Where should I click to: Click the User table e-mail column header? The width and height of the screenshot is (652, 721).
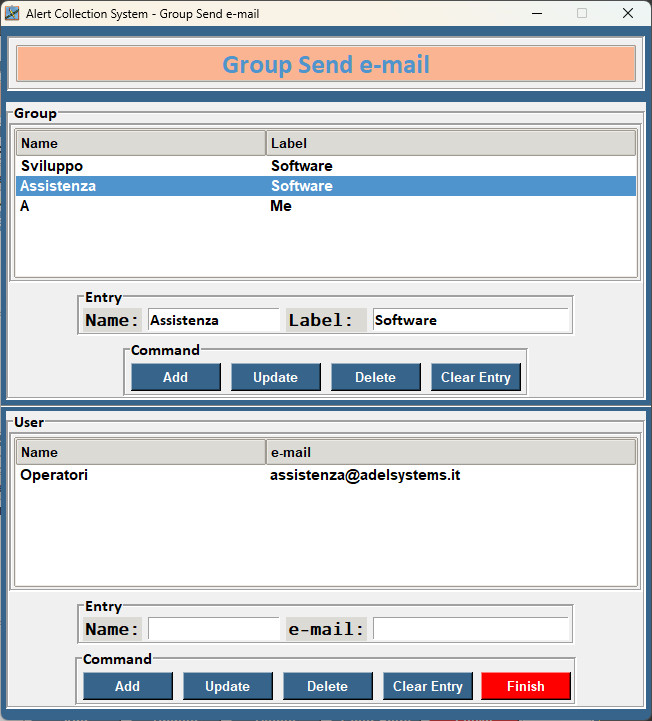450,452
